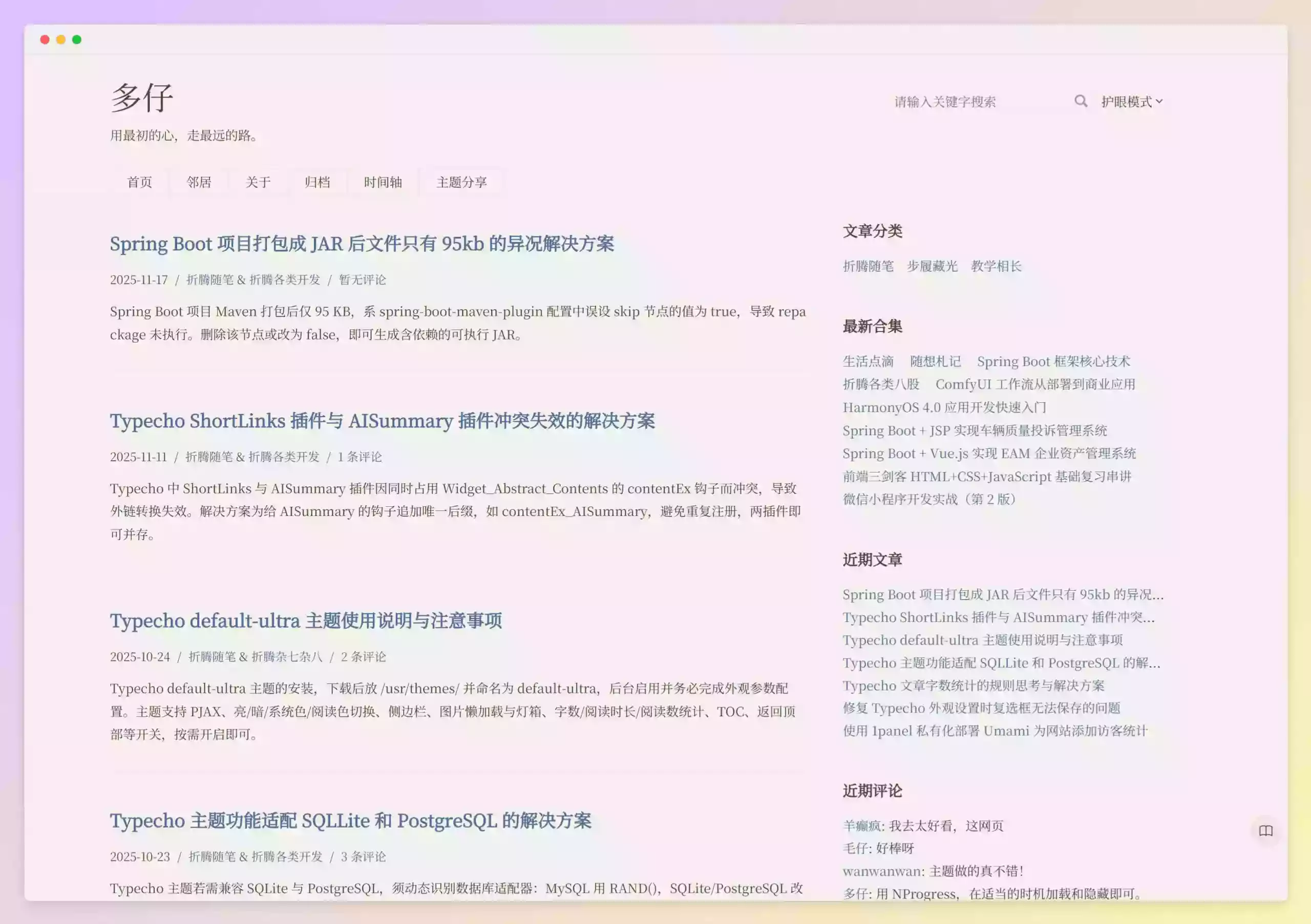Open the 时间轴 navigation item
Viewport: 1311px width, 924px height.
click(x=381, y=183)
